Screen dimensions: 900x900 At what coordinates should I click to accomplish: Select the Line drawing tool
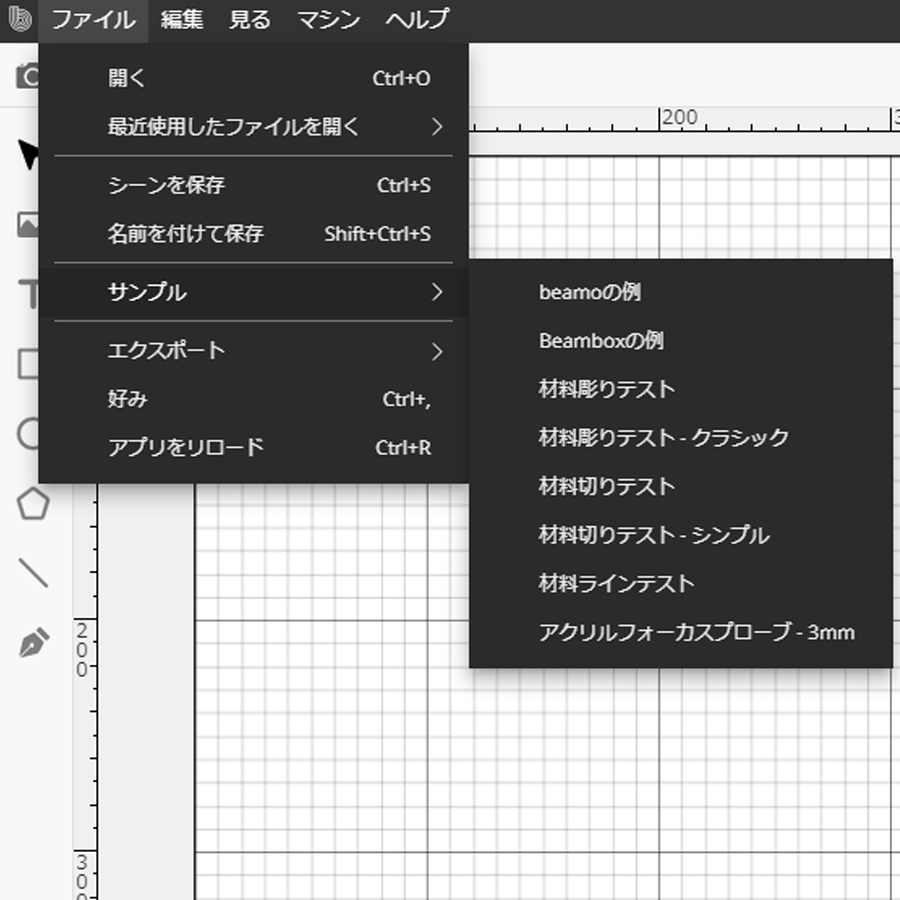33,573
